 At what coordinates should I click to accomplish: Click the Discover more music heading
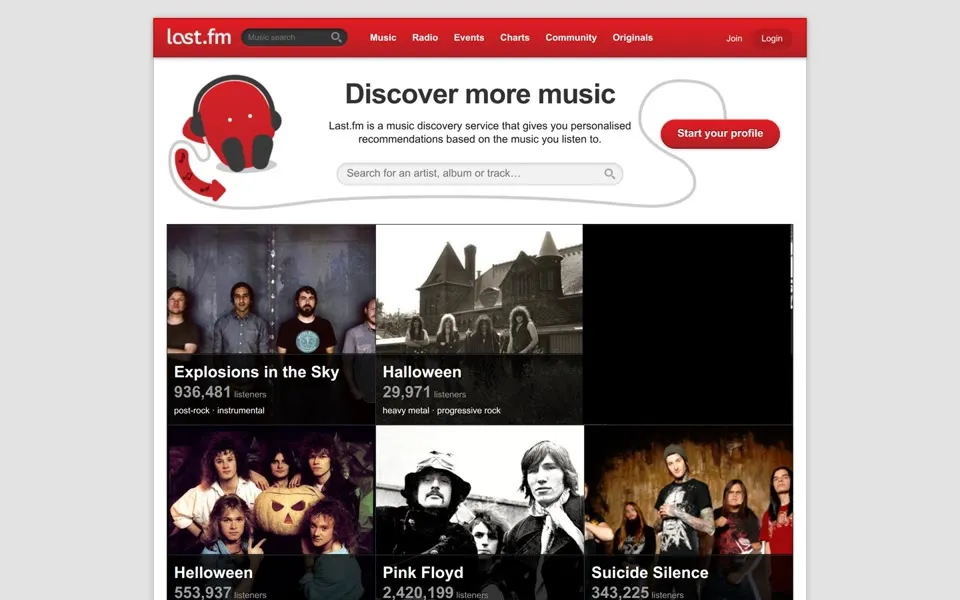[x=480, y=94]
